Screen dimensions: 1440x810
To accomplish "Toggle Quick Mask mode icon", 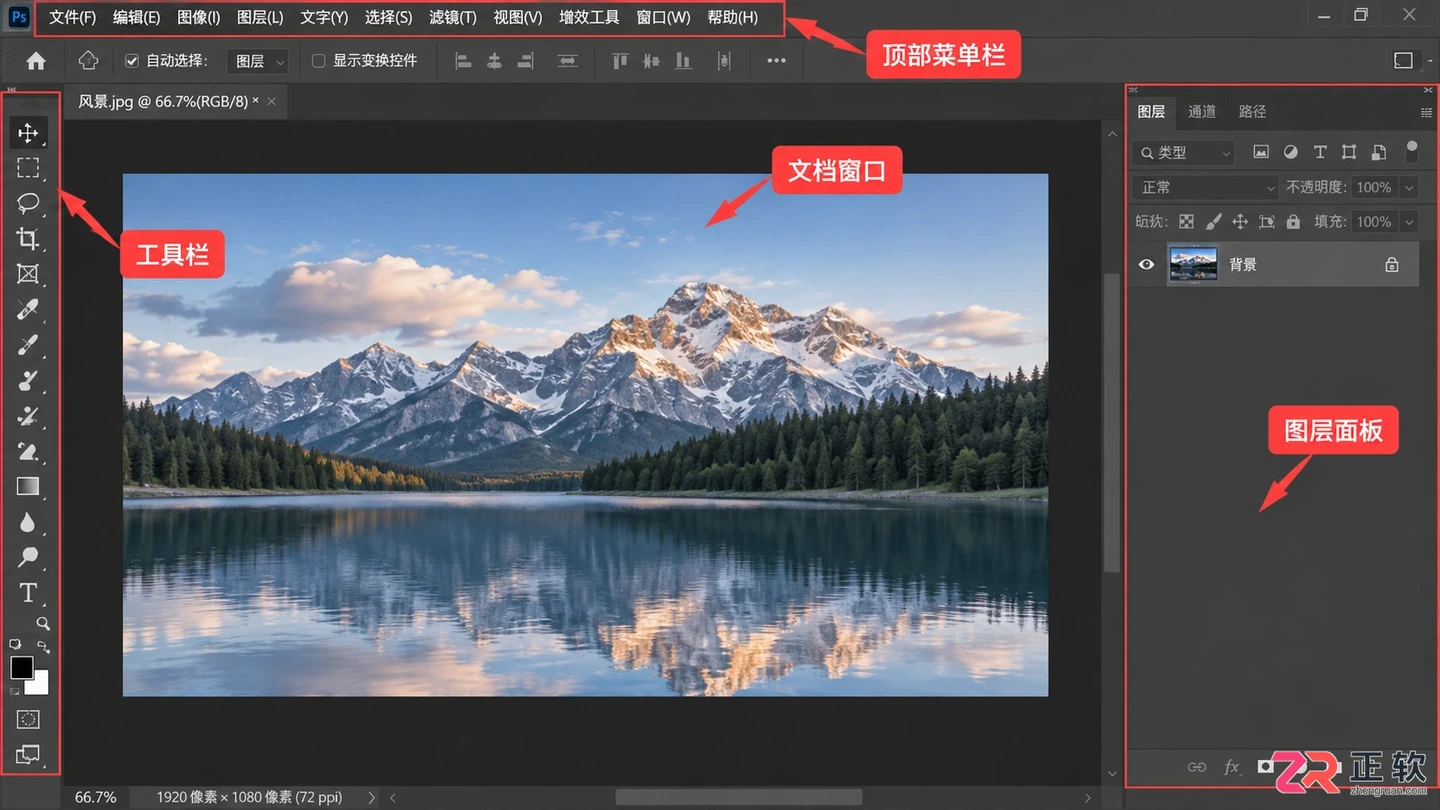I will tap(28, 719).
